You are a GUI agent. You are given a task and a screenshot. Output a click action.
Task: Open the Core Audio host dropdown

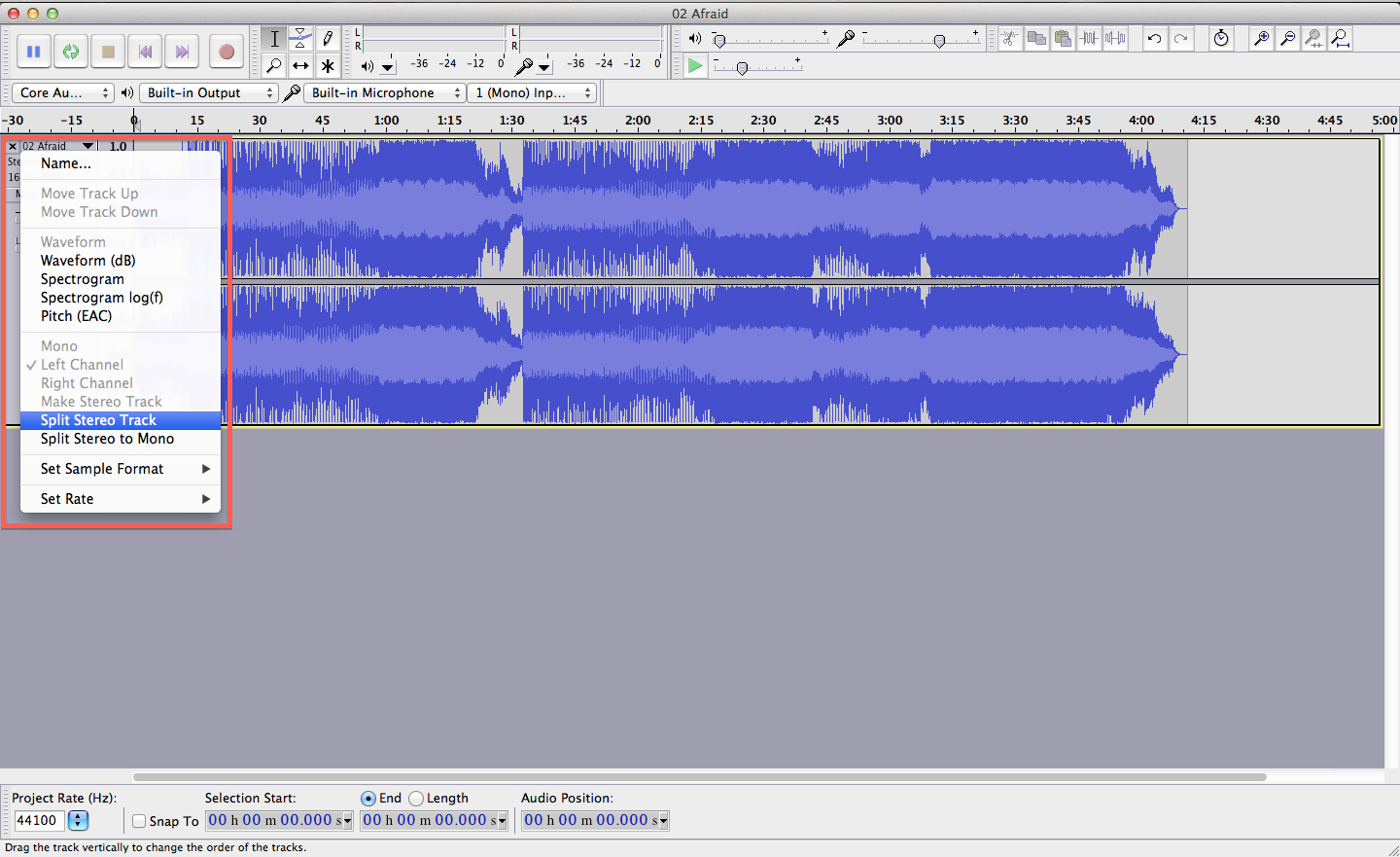pos(63,93)
